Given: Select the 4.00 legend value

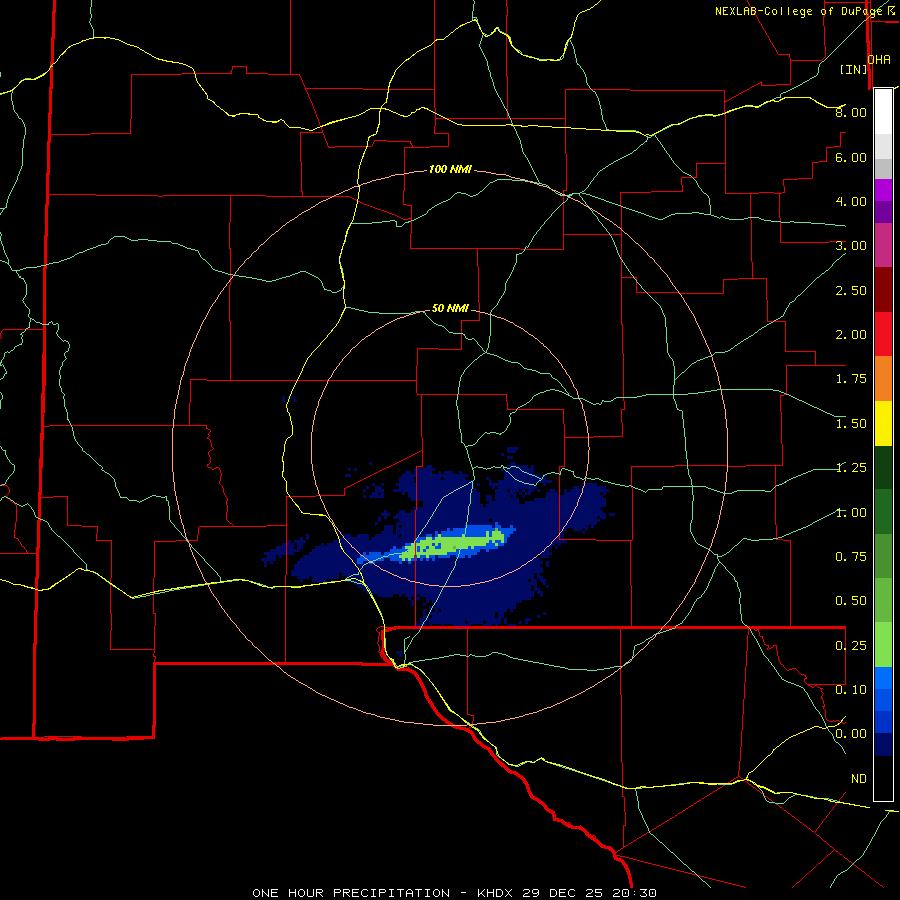Looking at the screenshot, I should click(x=851, y=201).
